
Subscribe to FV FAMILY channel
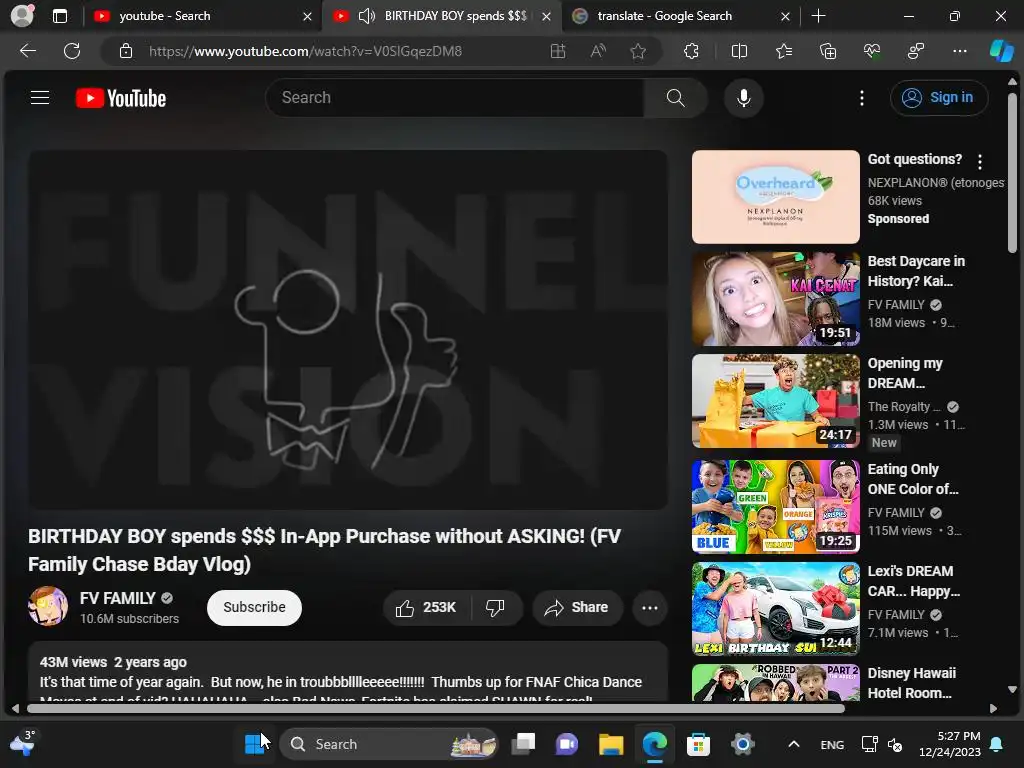pyautogui.click(x=254, y=608)
